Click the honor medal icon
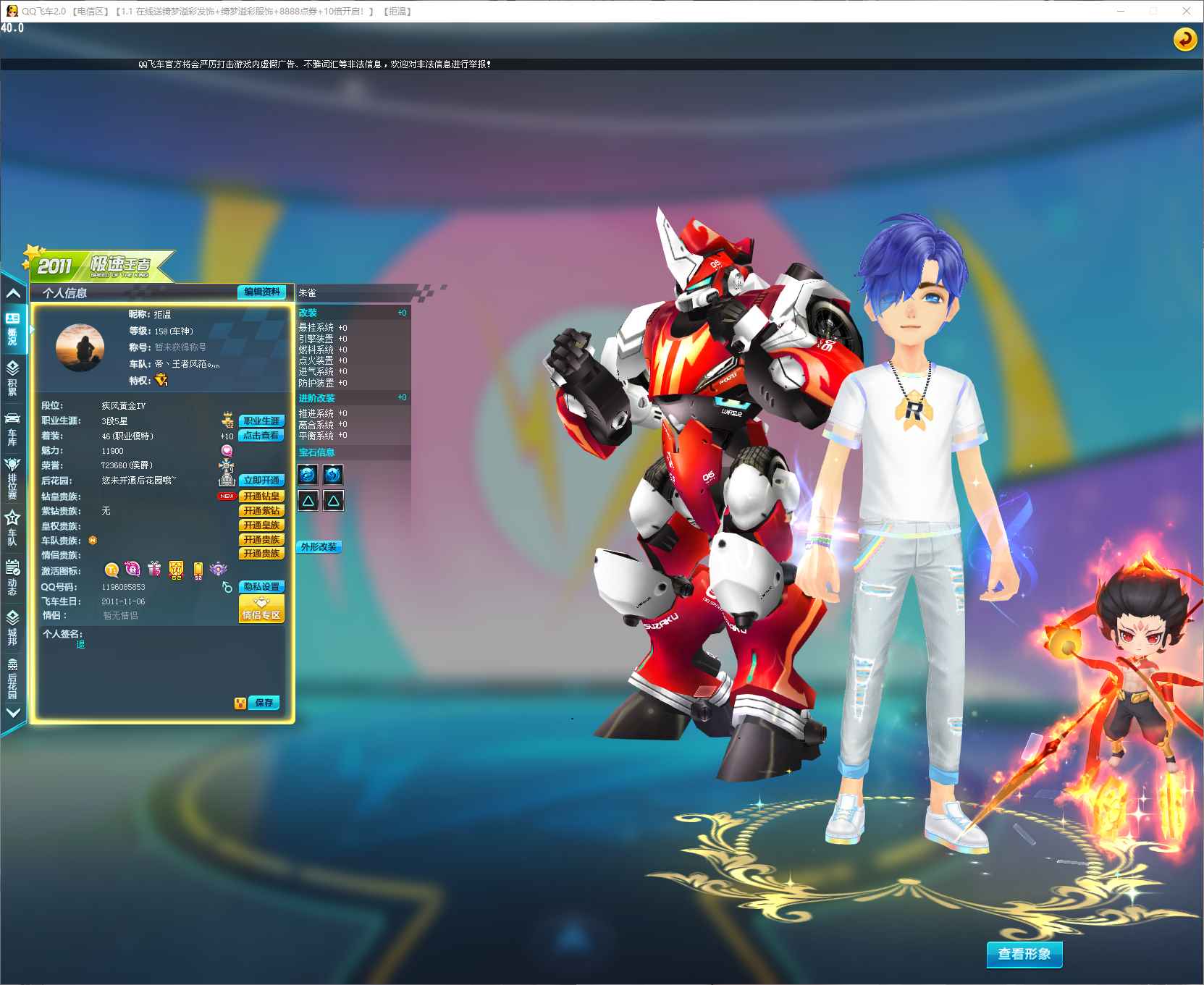This screenshot has height=985, width=1204. click(x=227, y=464)
